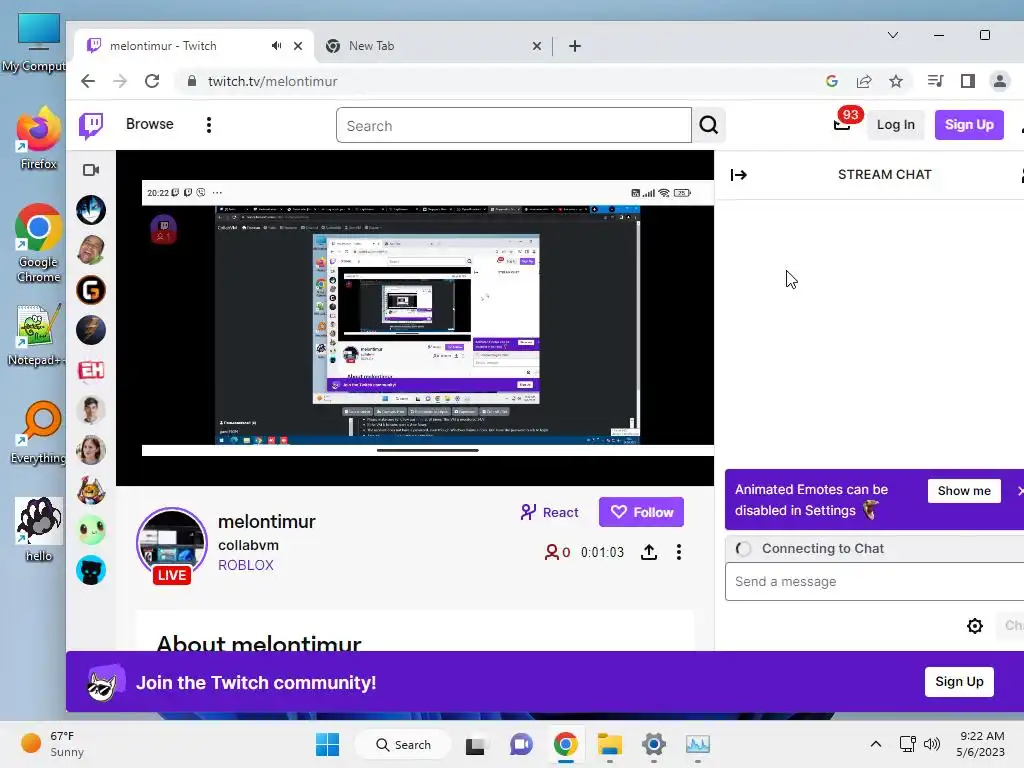Open File Explorer from taskbar

609,744
